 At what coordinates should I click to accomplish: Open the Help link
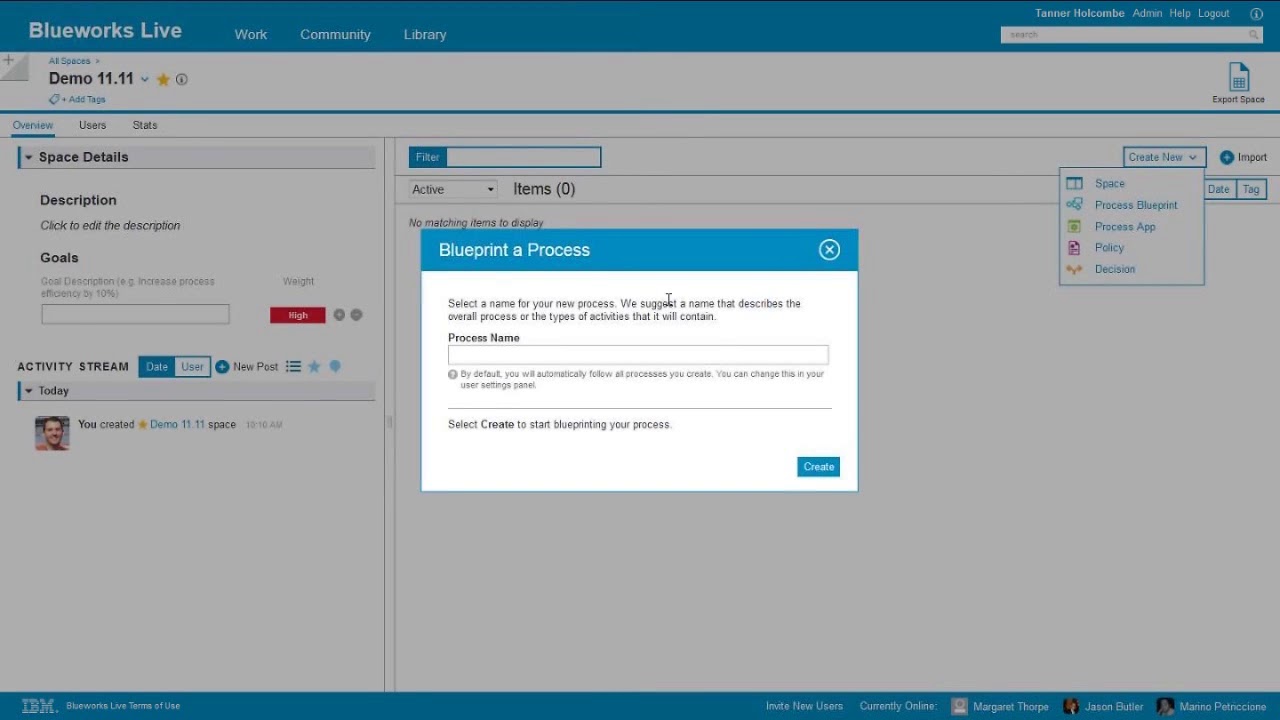point(1180,13)
